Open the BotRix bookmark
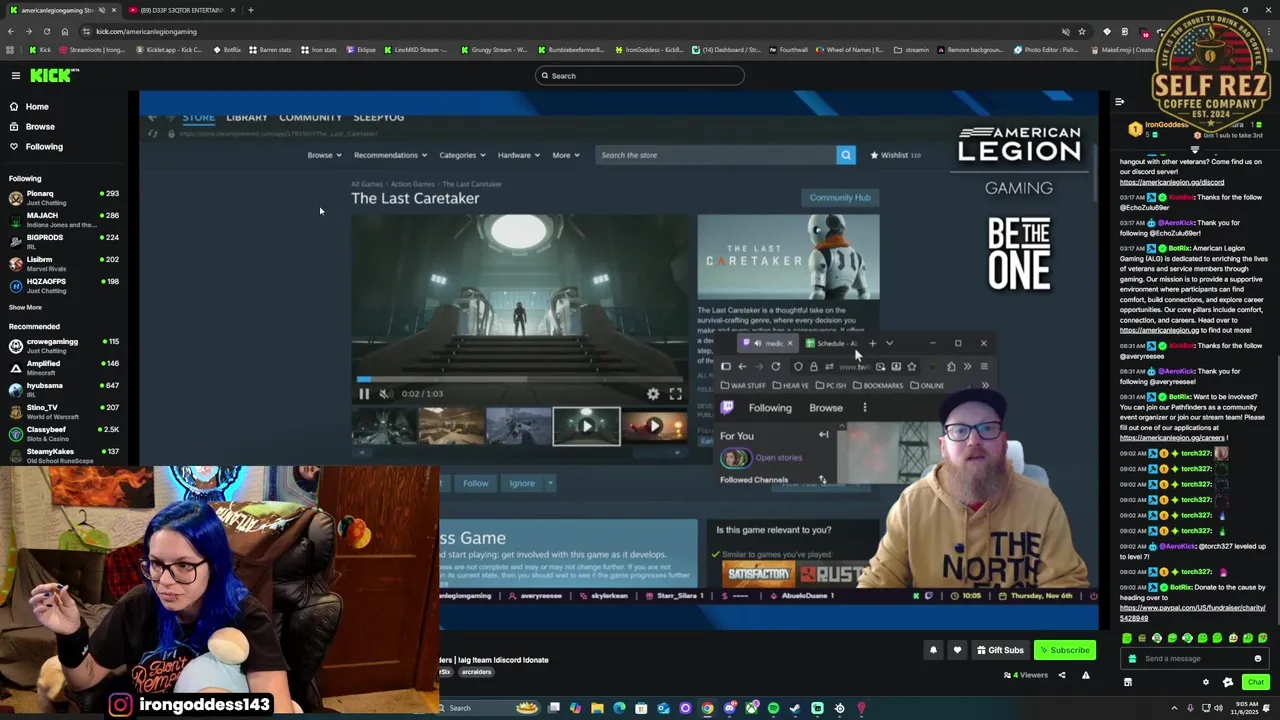 (x=227, y=50)
